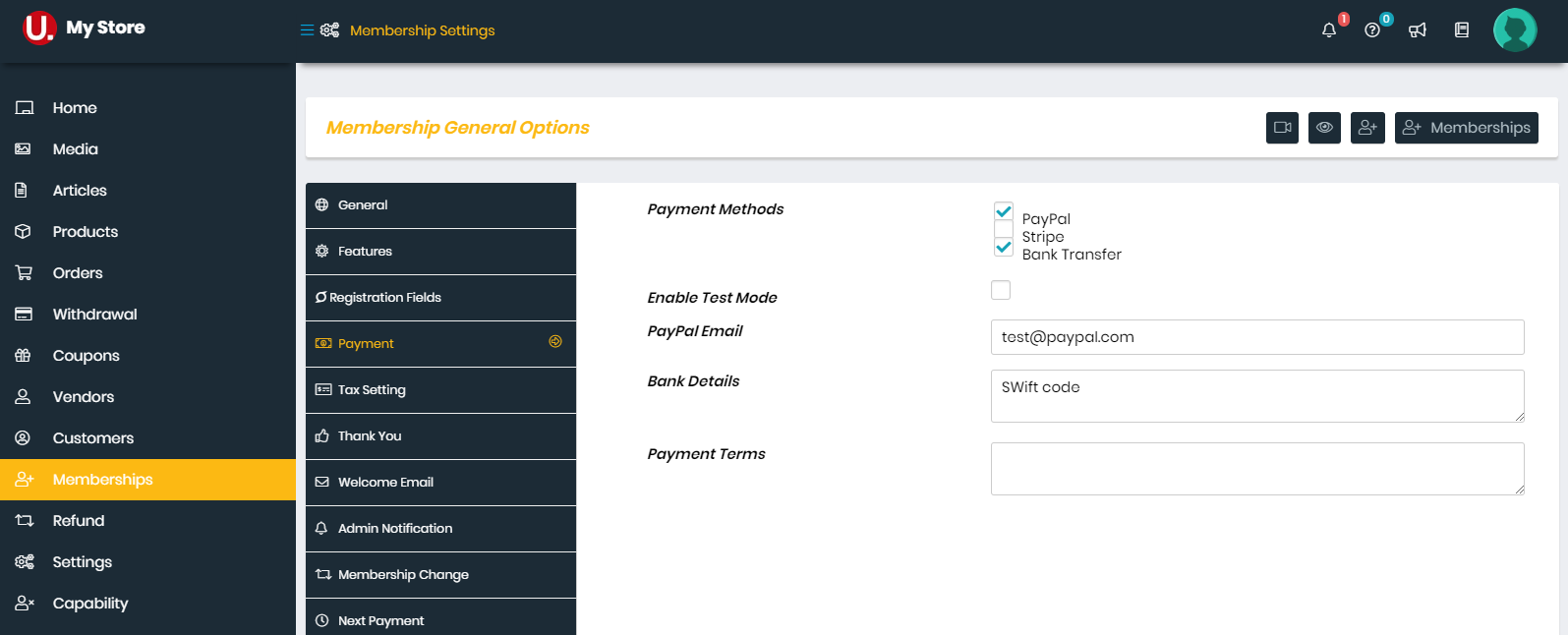Click the My Store logo
Viewport: 1568px width, 635px height.
tap(85, 28)
